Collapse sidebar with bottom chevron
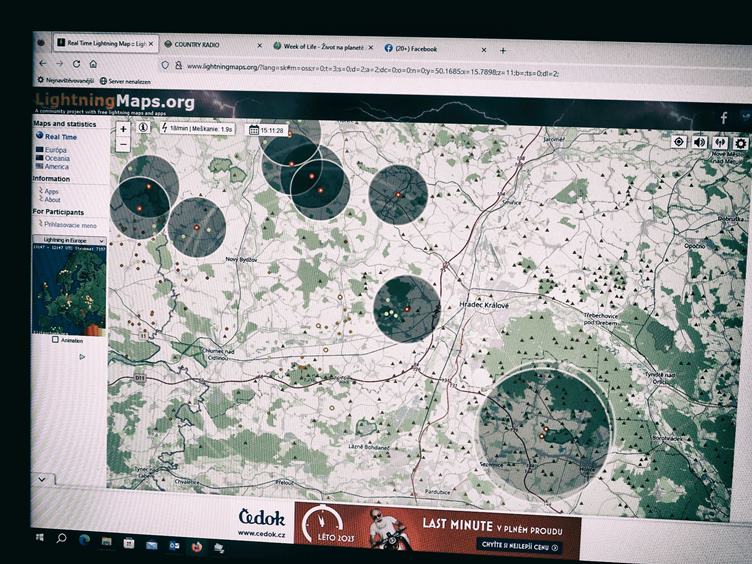 point(43,479)
